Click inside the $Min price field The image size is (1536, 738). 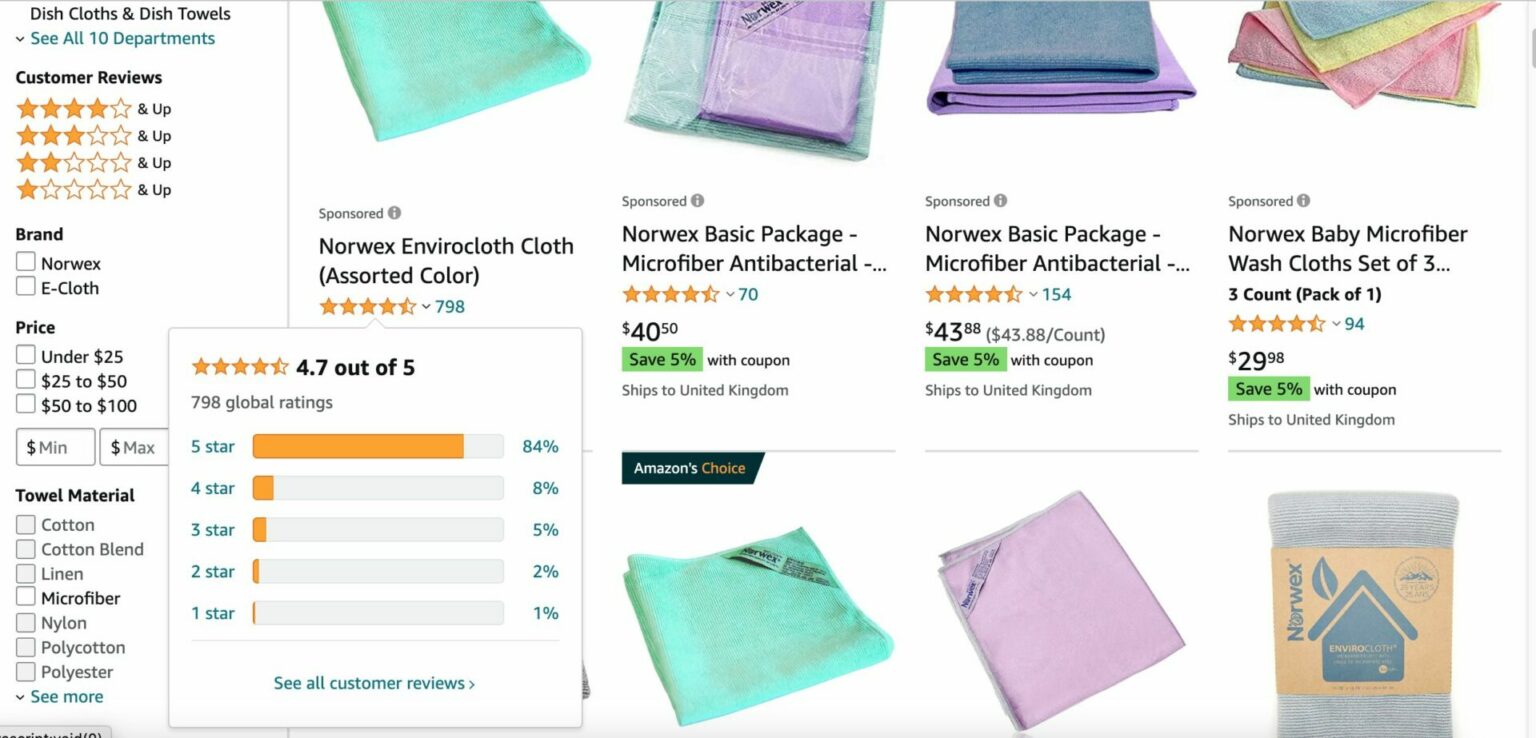point(55,447)
